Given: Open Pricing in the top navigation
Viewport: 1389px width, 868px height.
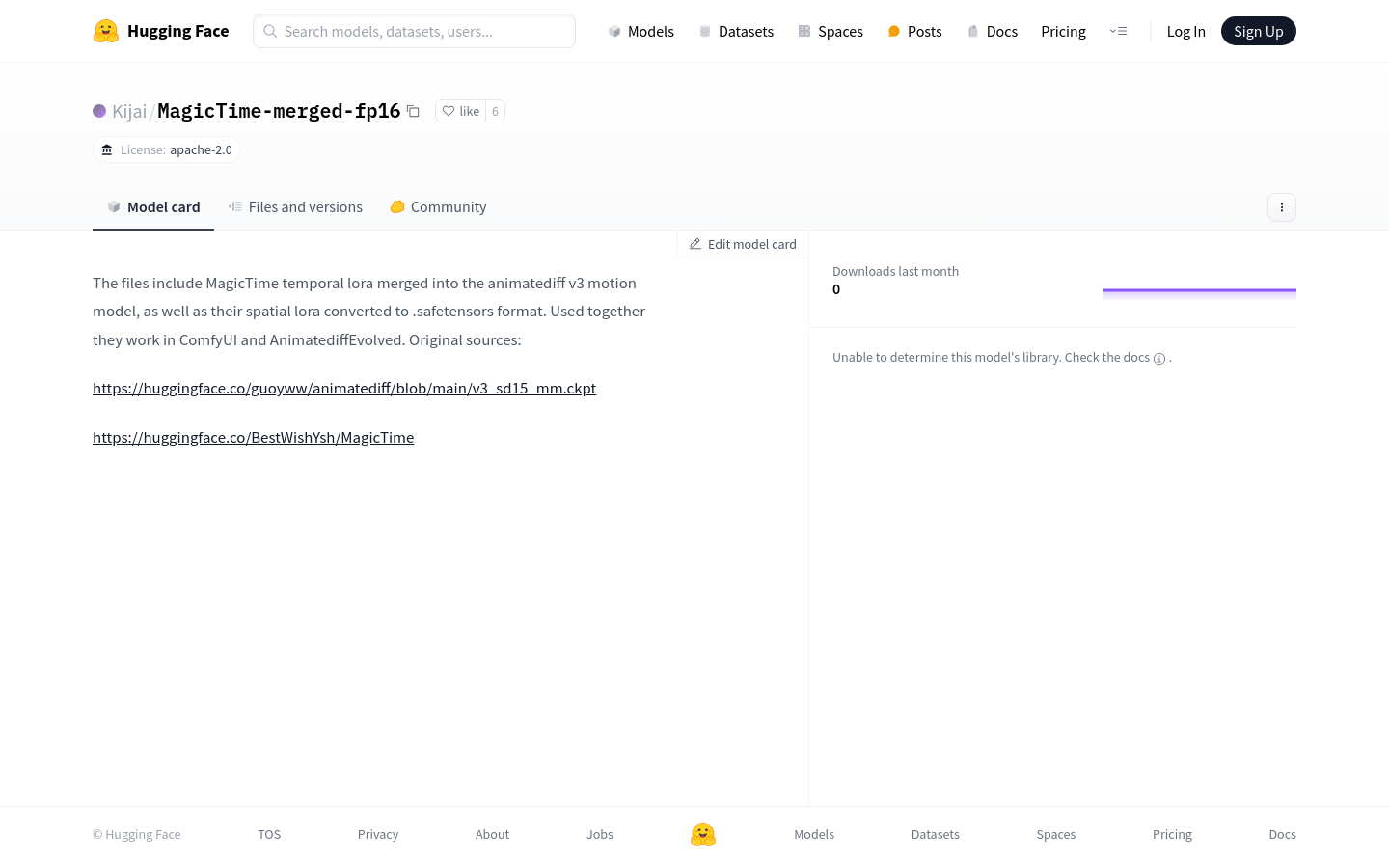Looking at the screenshot, I should [1063, 31].
